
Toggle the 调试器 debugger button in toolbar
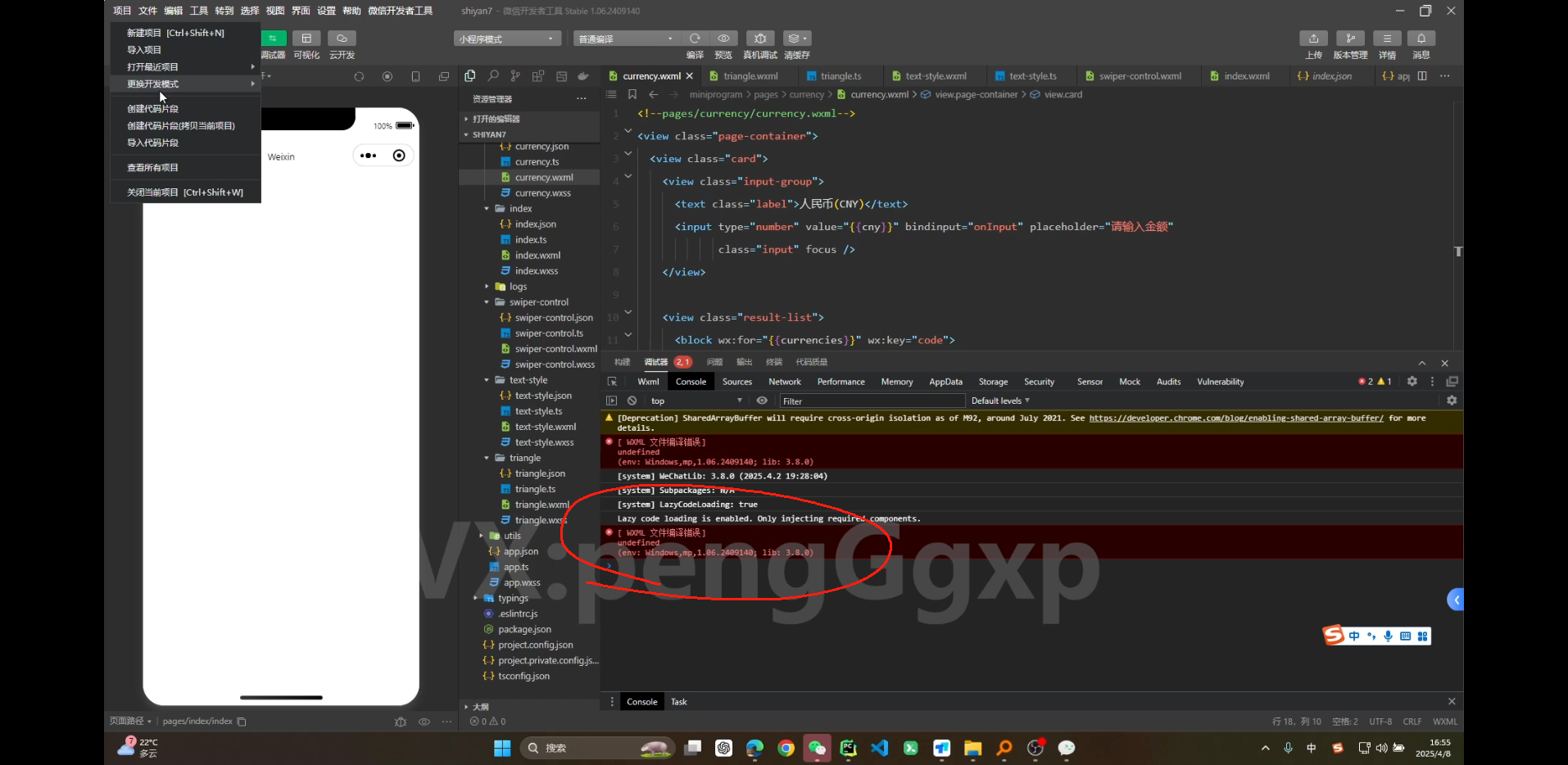click(274, 38)
